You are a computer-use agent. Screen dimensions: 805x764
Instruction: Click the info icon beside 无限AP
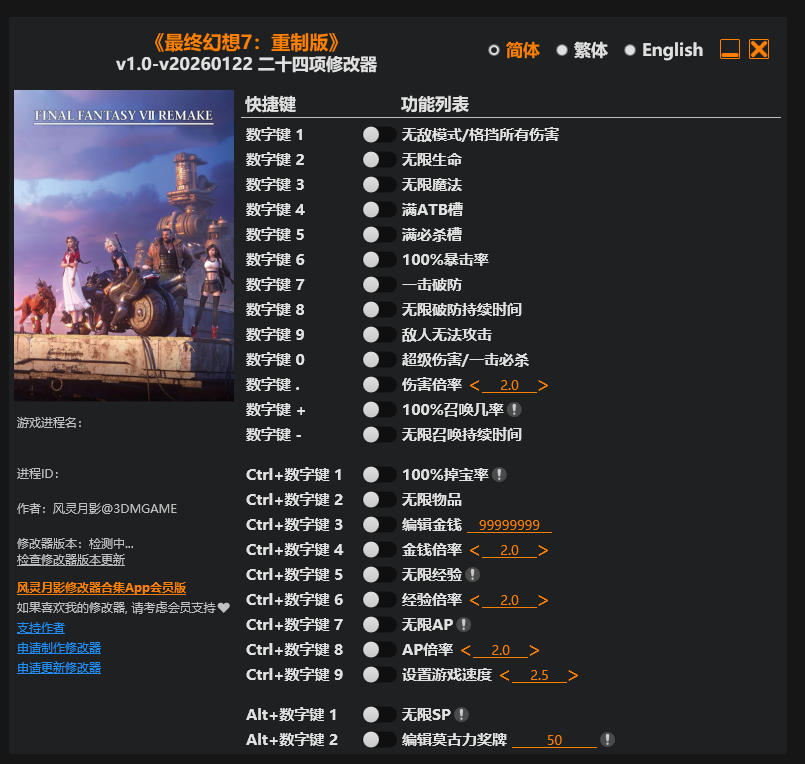[464, 625]
